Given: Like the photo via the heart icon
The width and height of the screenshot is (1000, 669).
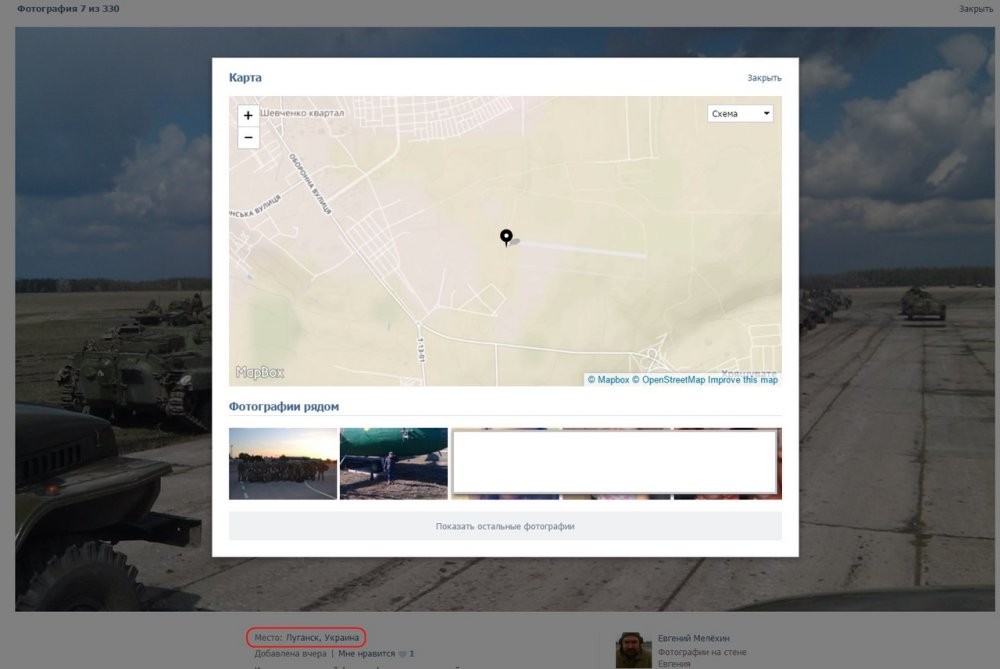Looking at the screenshot, I should pos(403,654).
